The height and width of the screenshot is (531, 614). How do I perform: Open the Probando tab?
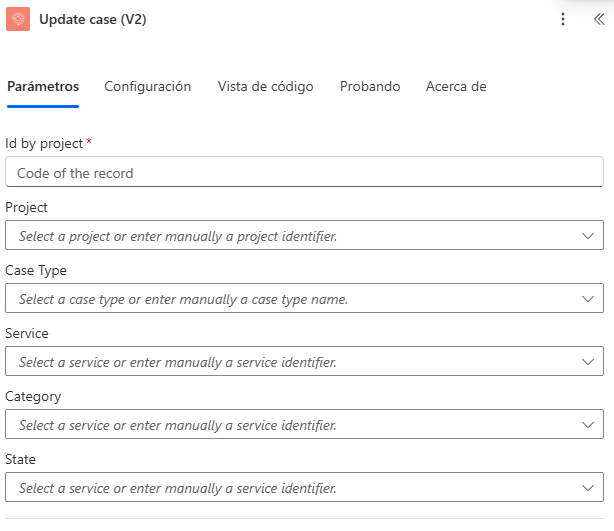pos(370,87)
